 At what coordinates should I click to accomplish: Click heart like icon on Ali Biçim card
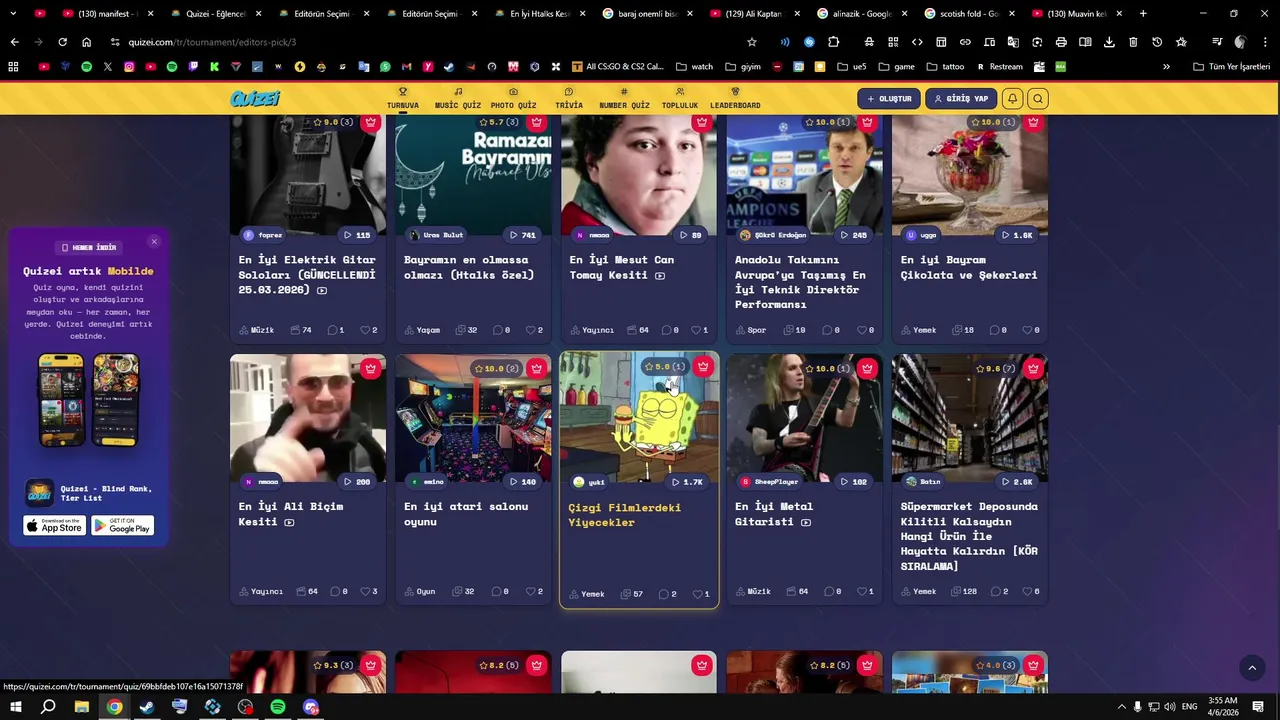pyautogui.click(x=365, y=591)
